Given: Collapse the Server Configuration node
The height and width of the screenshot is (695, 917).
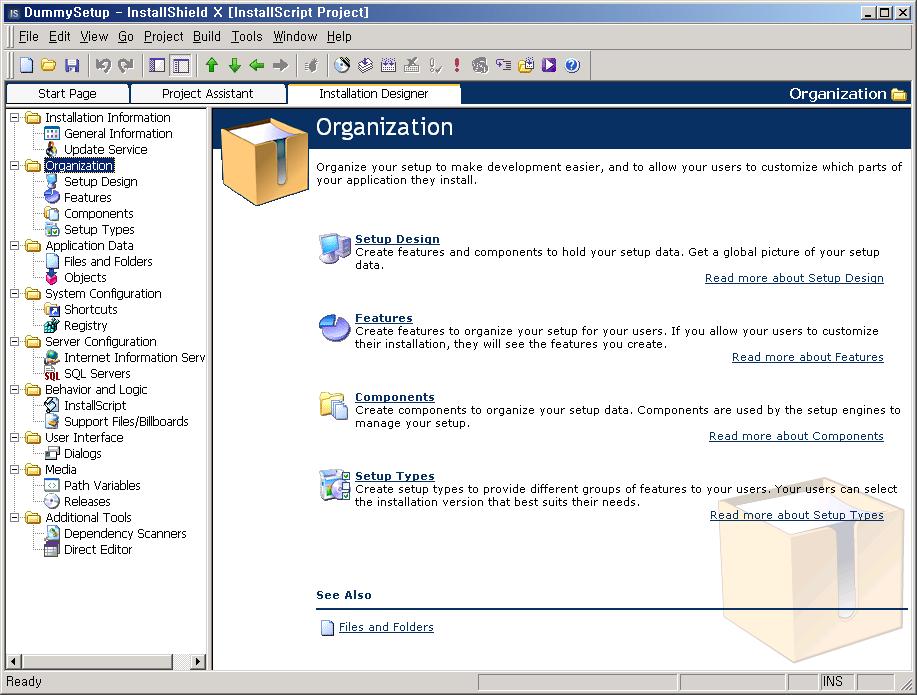Looking at the screenshot, I should pos(15,342).
